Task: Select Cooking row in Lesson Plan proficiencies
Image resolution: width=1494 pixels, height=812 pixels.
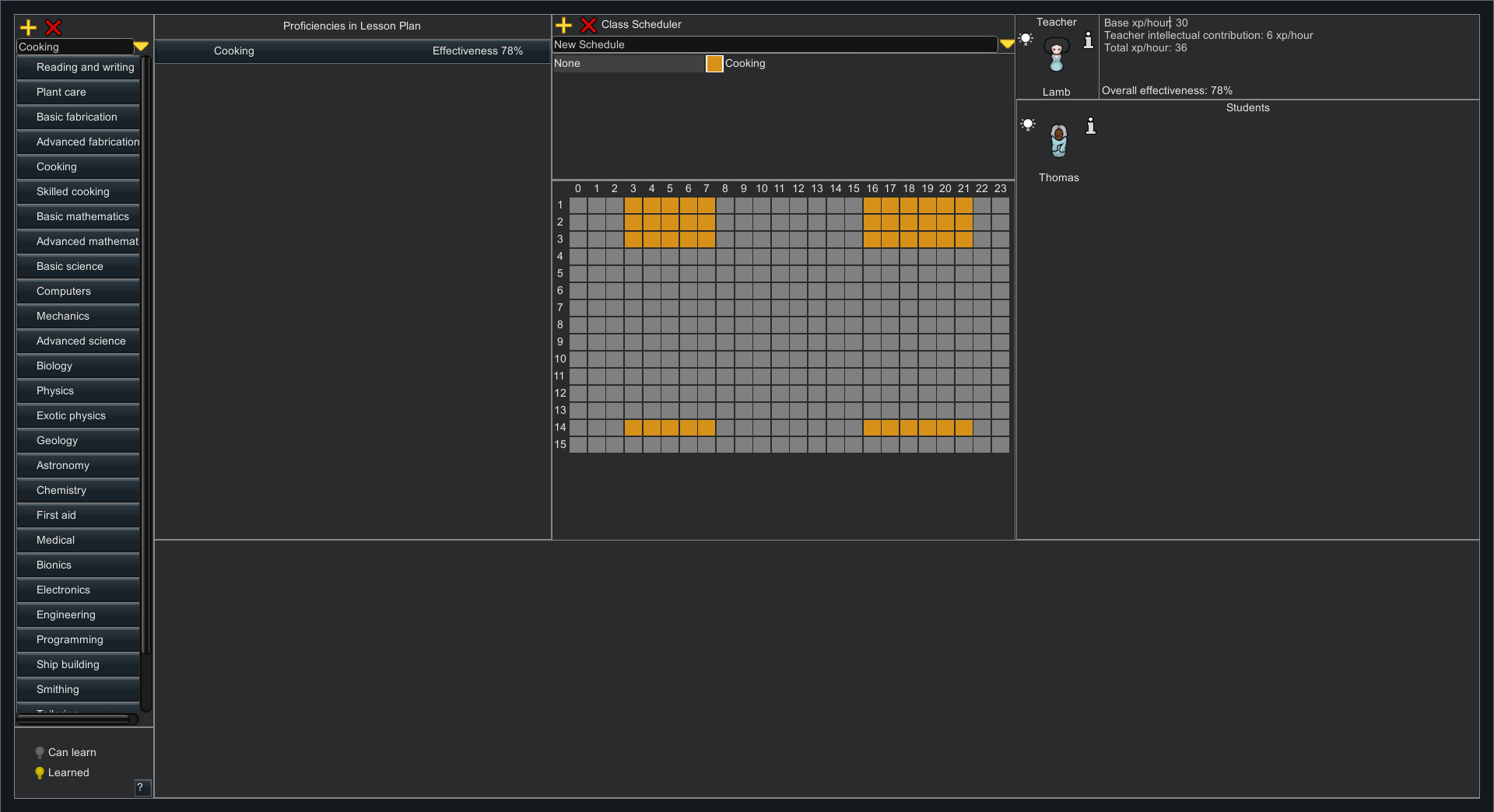Action: (x=352, y=51)
